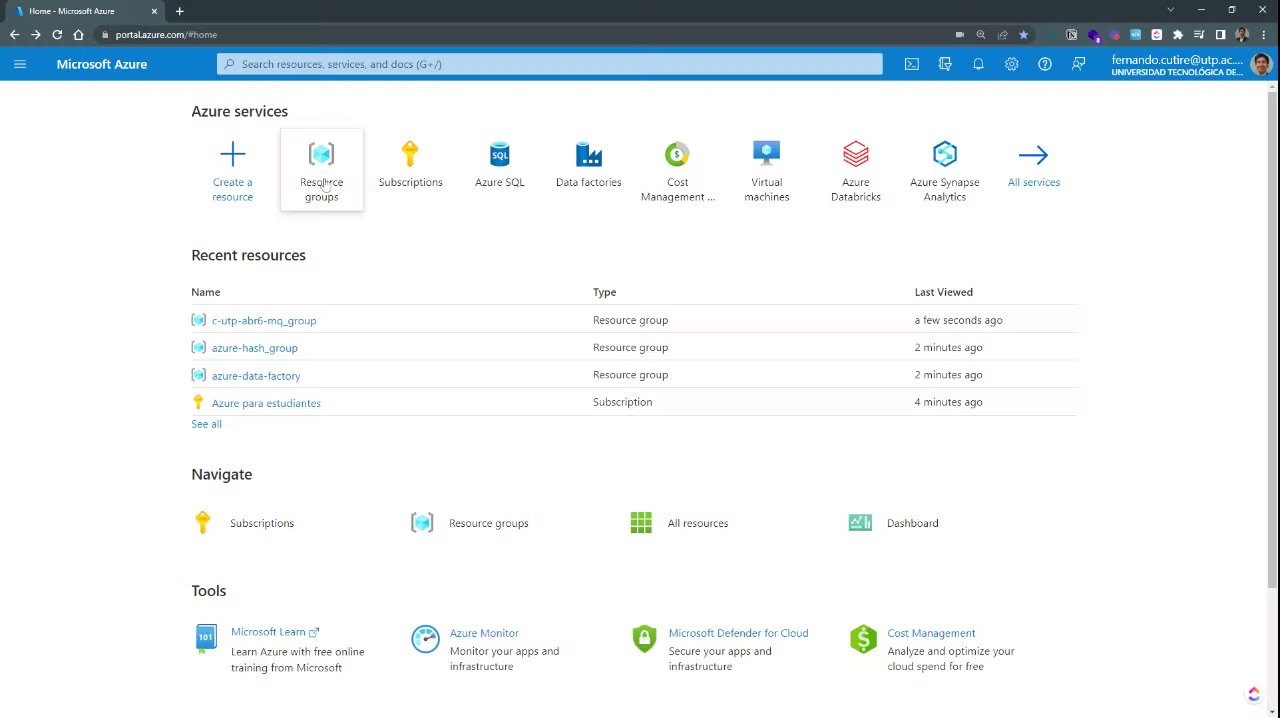The width and height of the screenshot is (1280, 718).
Task: Click the All resources grid icon
Action: click(641, 522)
